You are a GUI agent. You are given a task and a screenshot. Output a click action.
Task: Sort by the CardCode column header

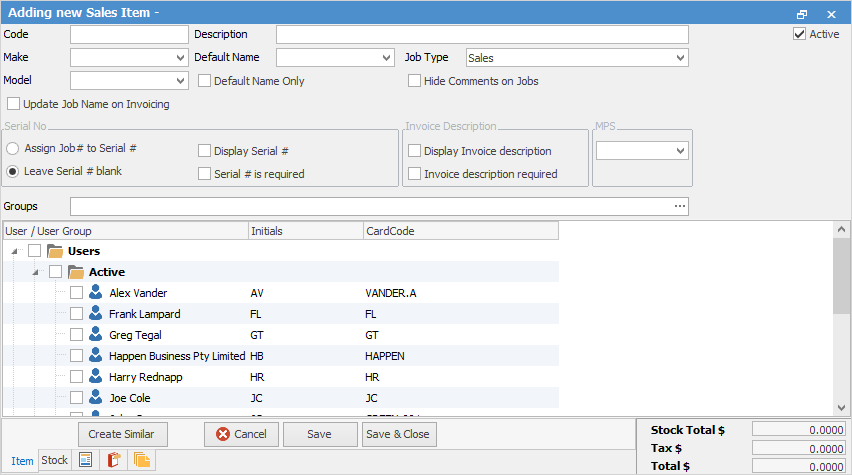(461, 231)
